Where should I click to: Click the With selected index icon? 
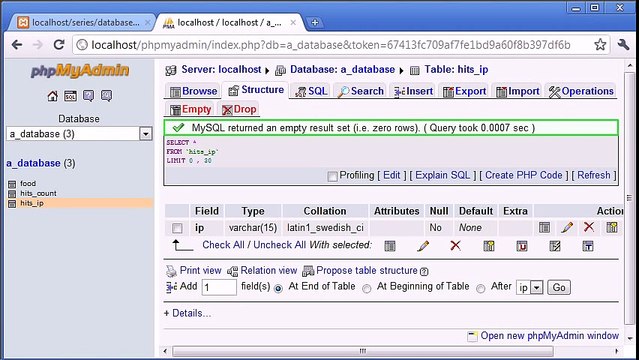[555, 246]
